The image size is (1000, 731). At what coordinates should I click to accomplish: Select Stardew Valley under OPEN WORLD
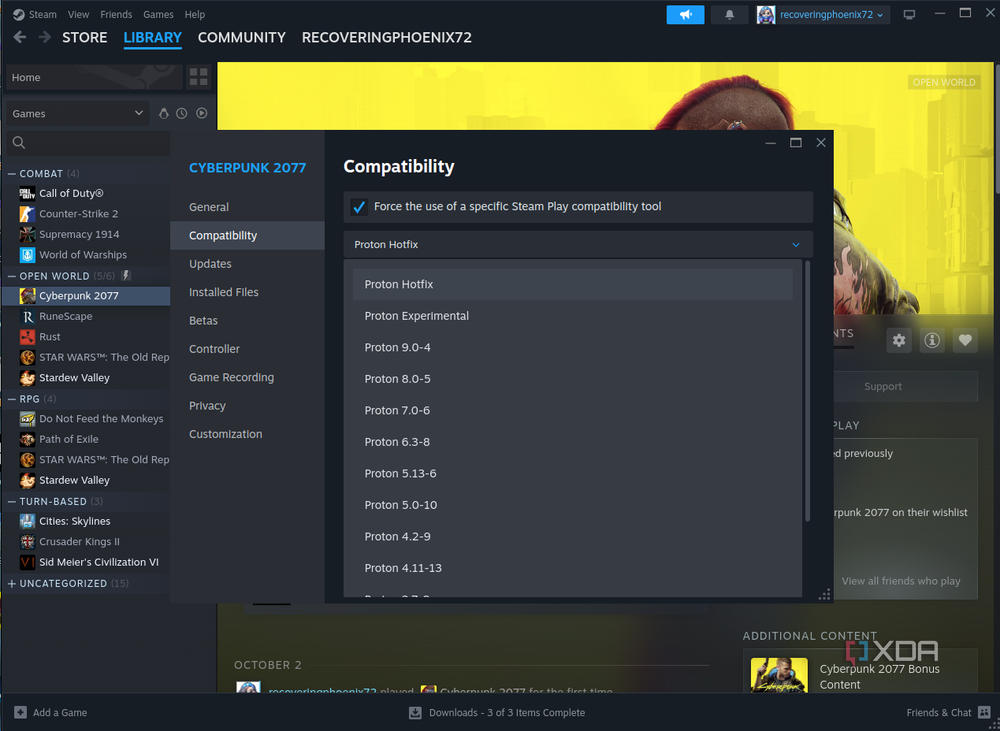click(x=86, y=378)
